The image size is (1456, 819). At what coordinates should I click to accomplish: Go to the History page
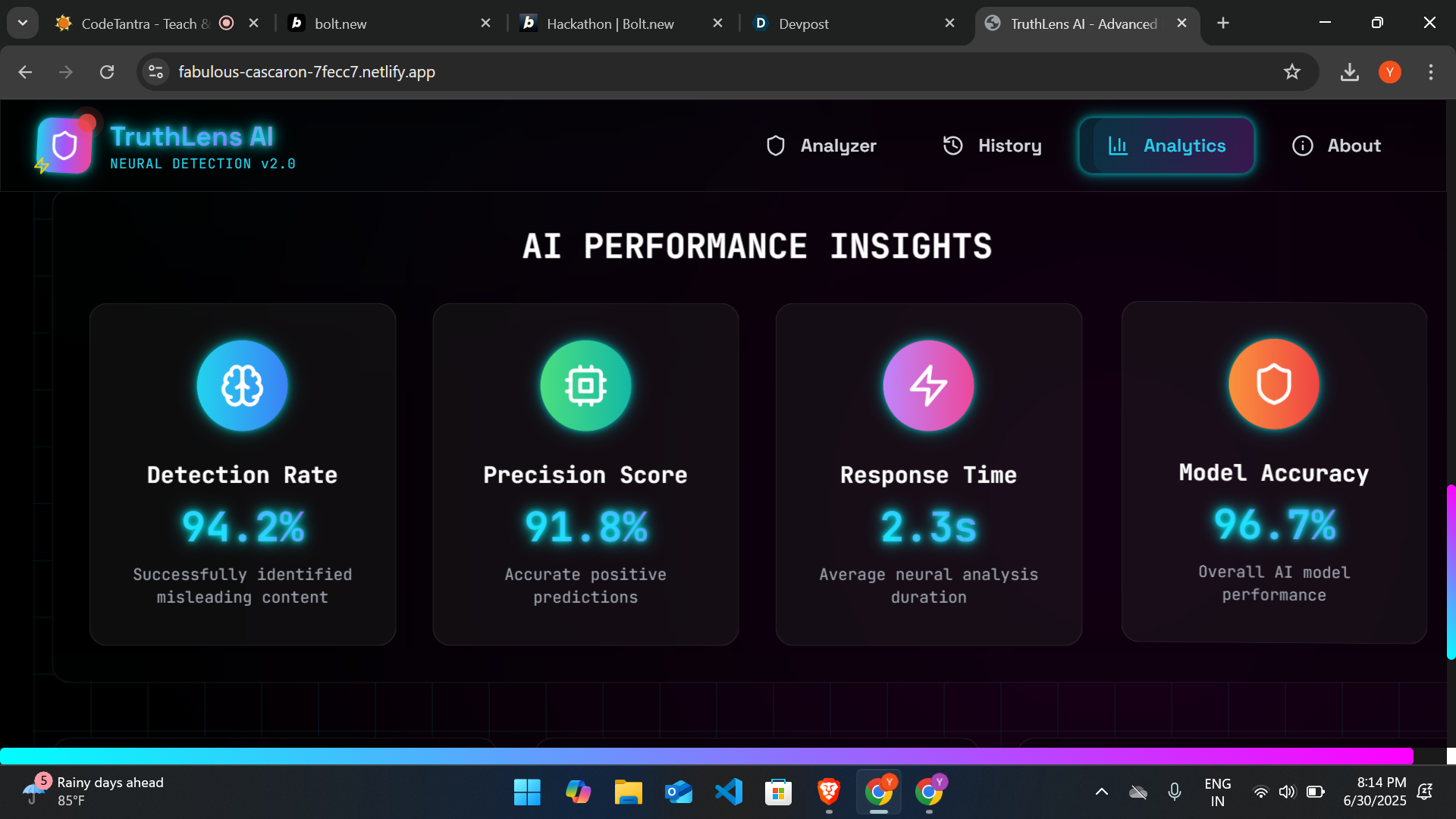coord(992,146)
